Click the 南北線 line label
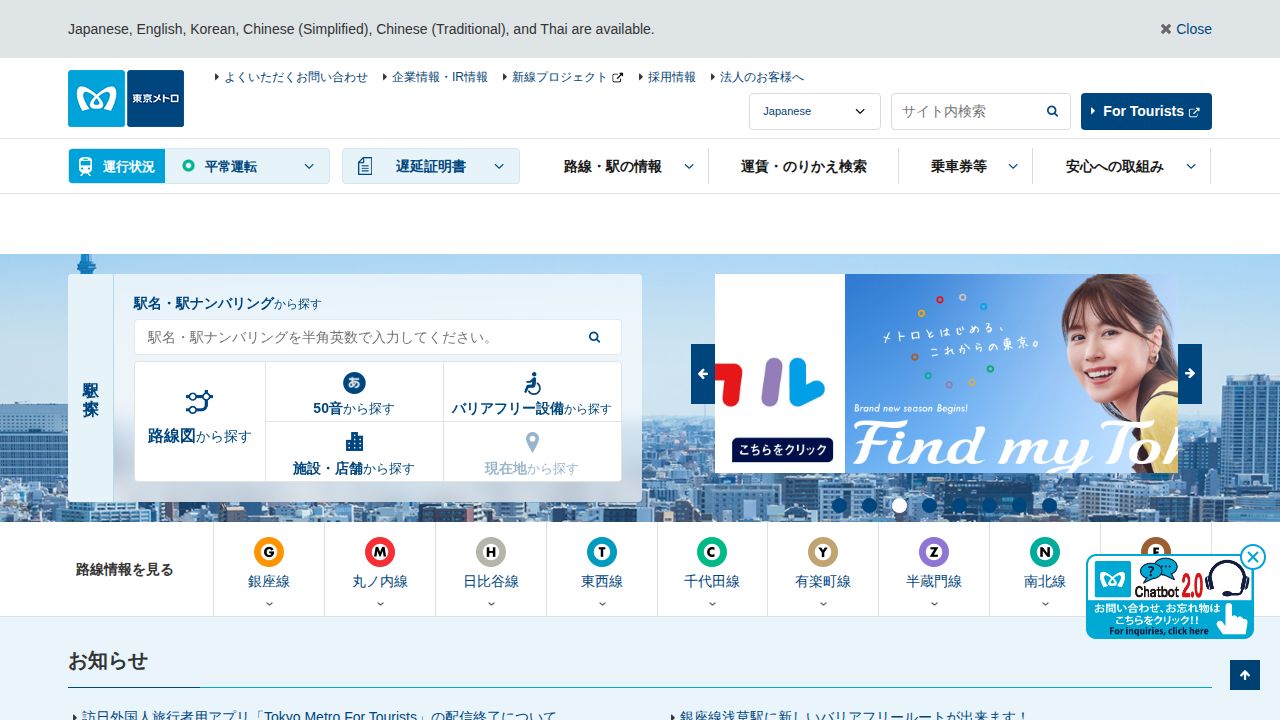The image size is (1280, 720). tap(1045, 581)
